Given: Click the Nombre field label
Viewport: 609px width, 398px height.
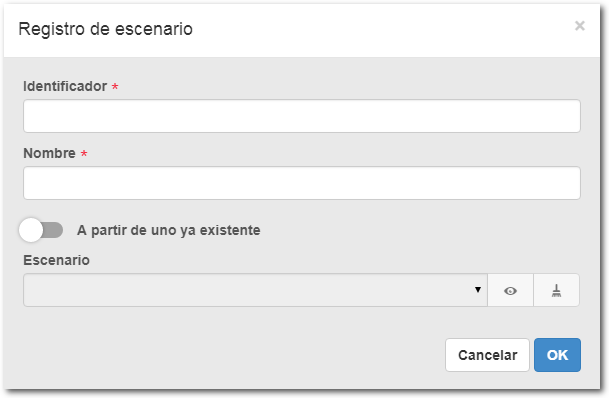Looking at the screenshot, I should [49, 153].
